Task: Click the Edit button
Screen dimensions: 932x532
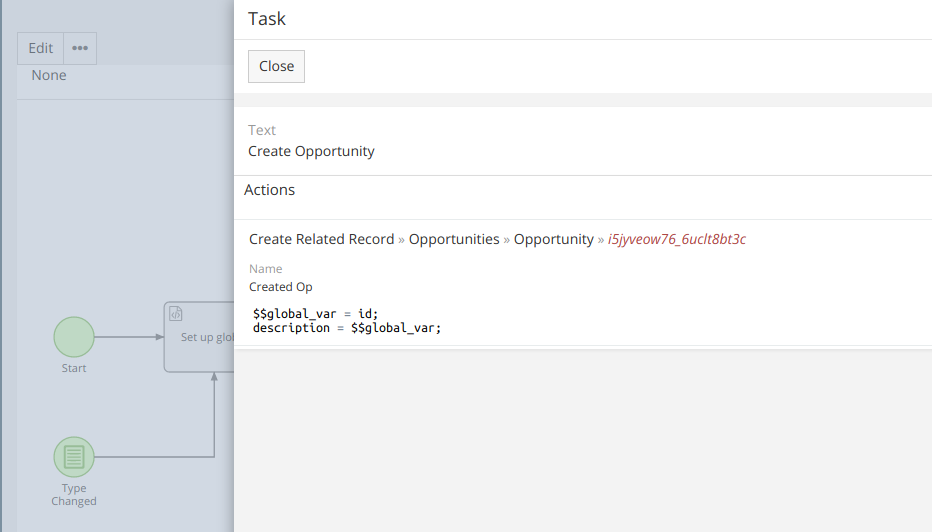Action: 41,48
